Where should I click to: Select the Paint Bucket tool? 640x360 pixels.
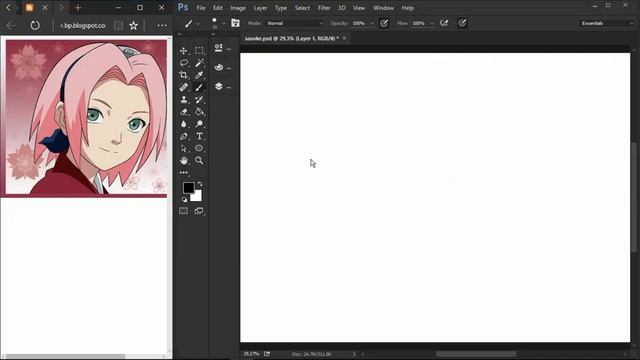[199, 112]
